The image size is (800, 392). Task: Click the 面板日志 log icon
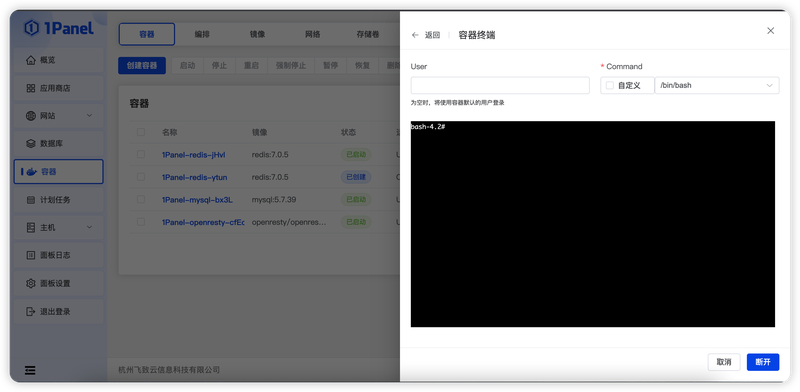(x=31, y=255)
